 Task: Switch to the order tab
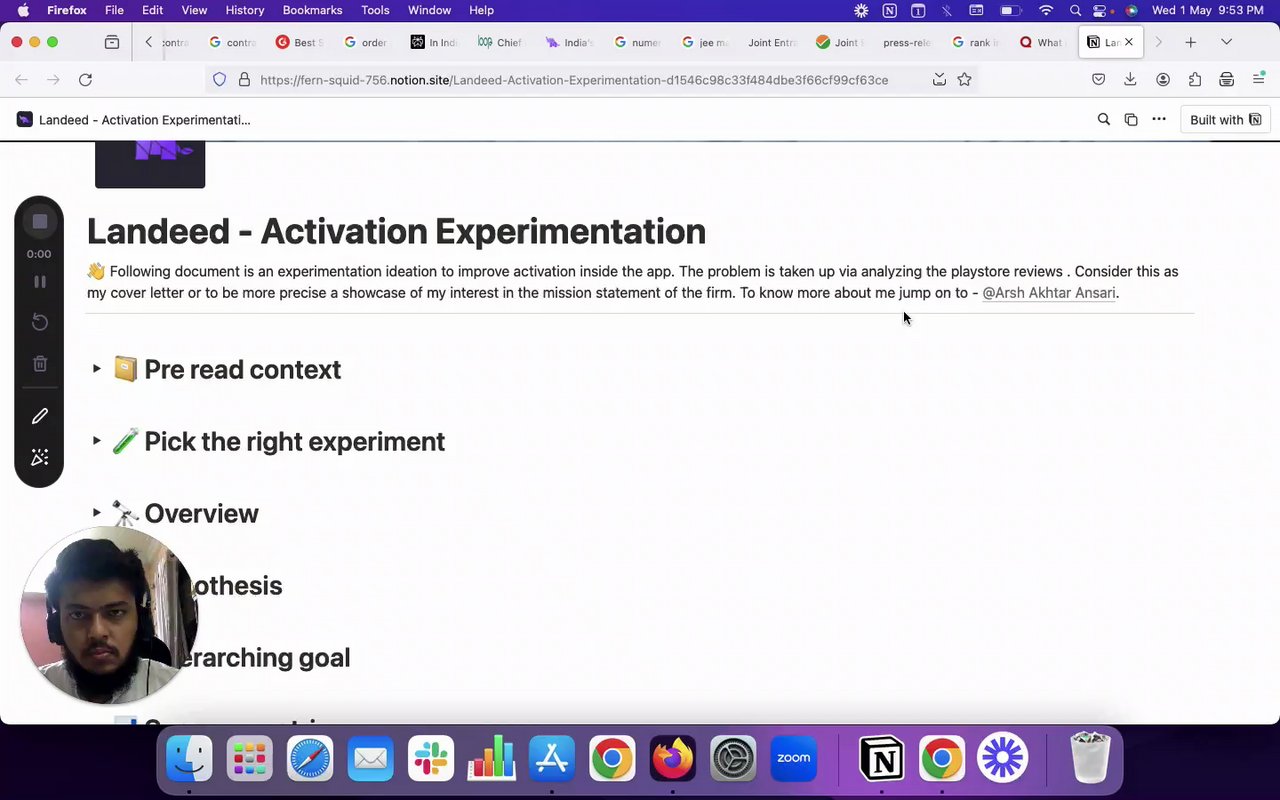[366, 42]
